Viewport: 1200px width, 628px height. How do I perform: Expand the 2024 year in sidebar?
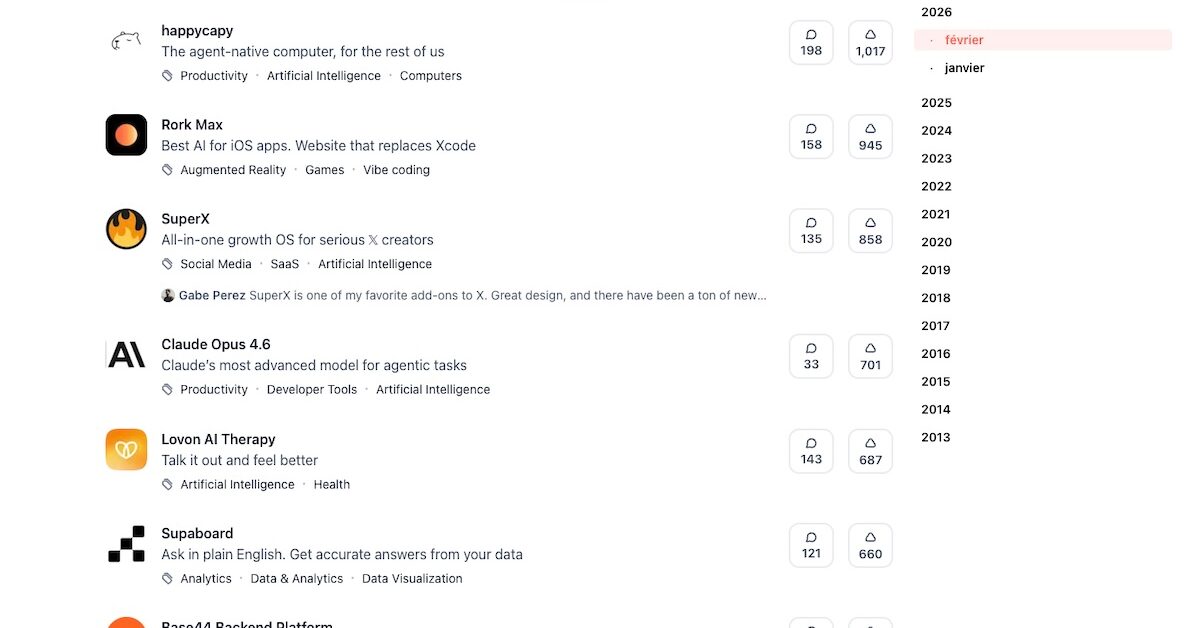(x=936, y=131)
